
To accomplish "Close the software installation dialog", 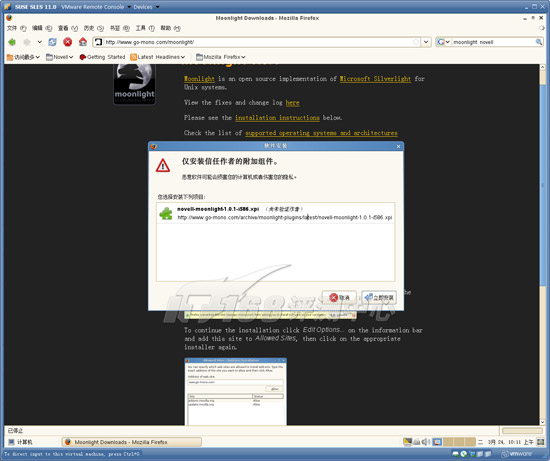I will click(398, 146).
